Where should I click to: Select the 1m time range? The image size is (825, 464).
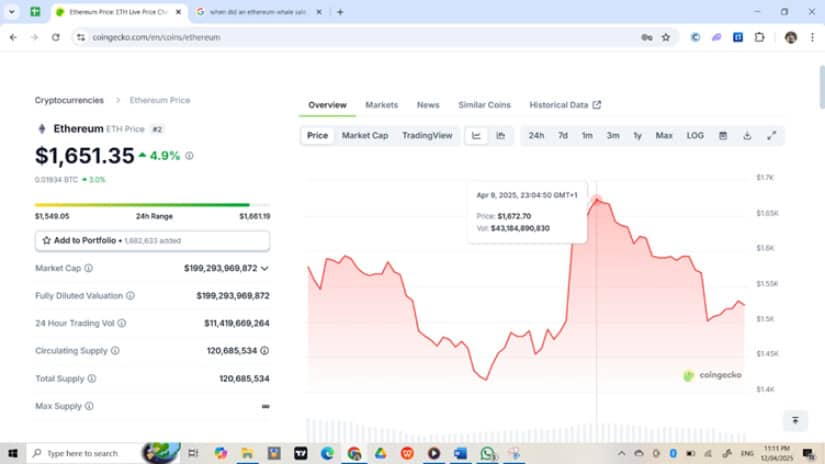(587, 136)
